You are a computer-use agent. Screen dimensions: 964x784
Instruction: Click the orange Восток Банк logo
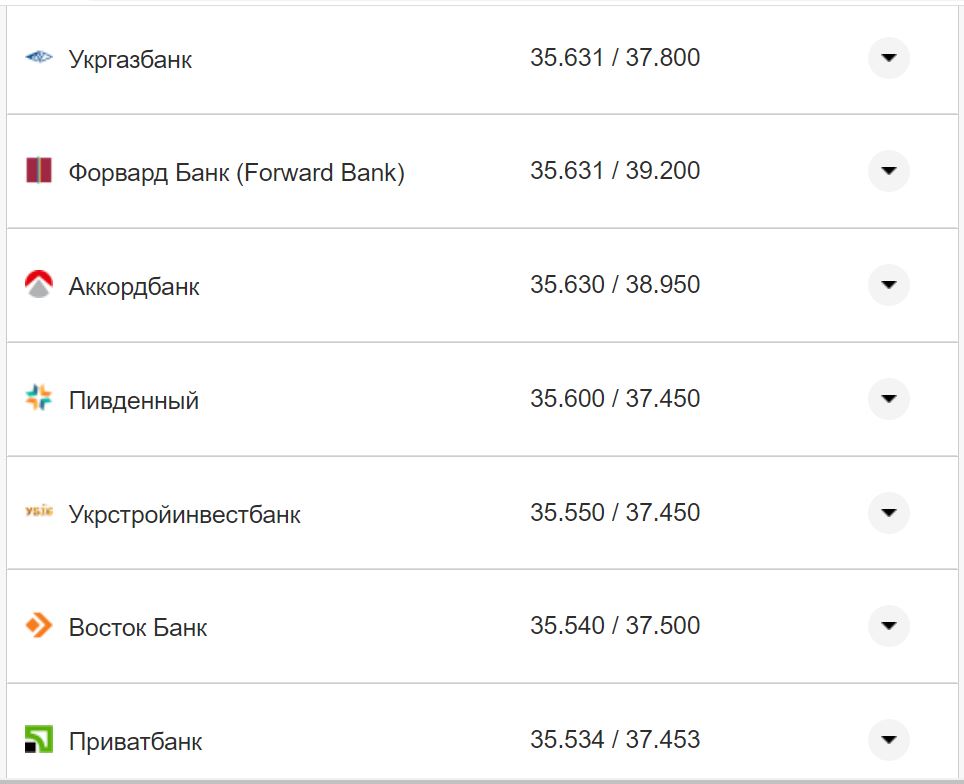tap(38, 626)
